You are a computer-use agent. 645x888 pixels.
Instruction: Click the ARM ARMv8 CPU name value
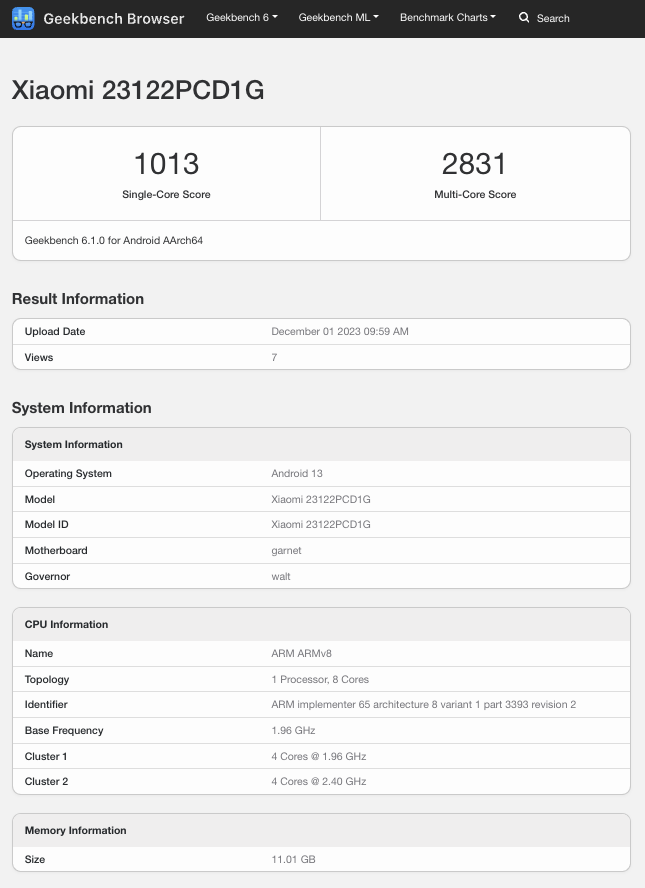pos(296,653)
